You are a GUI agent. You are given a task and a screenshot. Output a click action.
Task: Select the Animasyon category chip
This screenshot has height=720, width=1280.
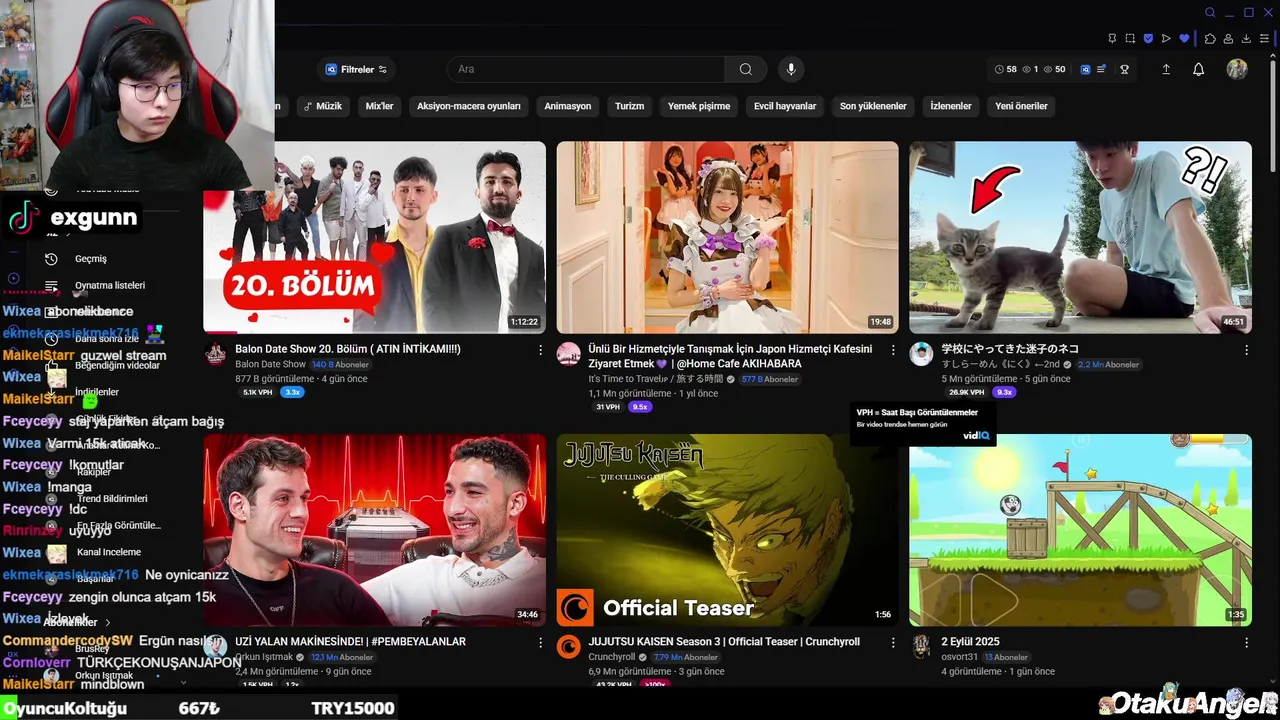coord(568,106)
